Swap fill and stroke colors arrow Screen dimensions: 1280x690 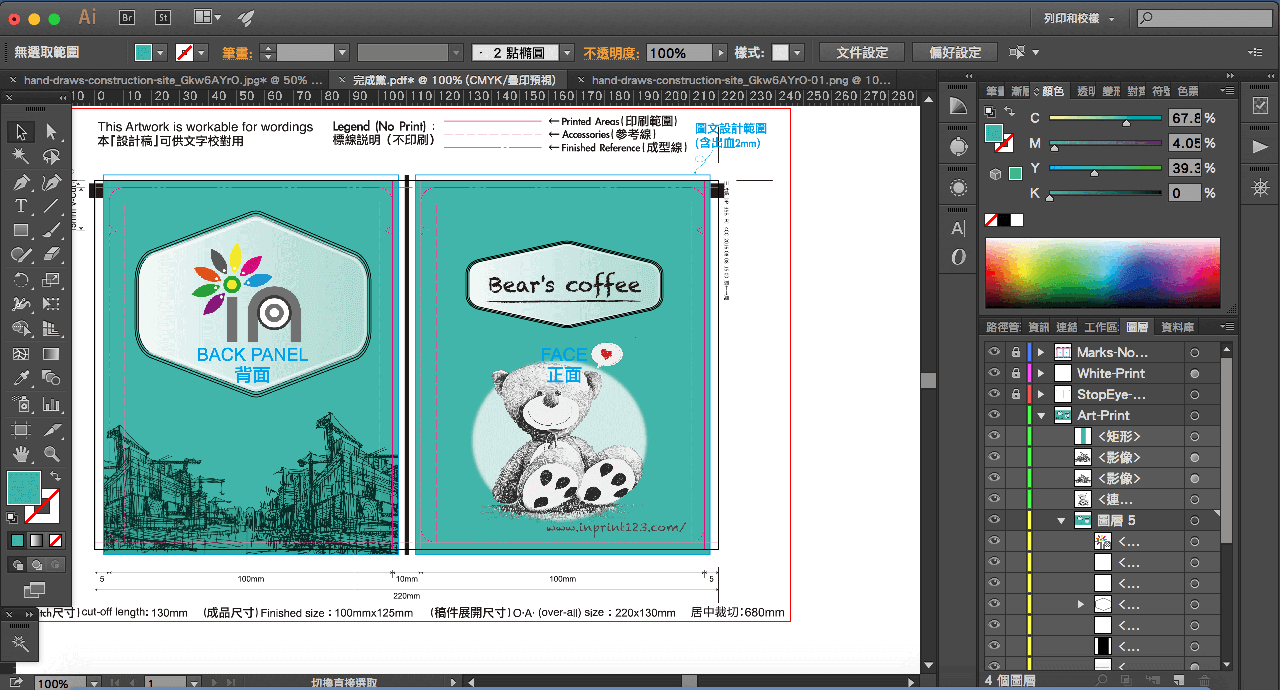click(56, 476)
